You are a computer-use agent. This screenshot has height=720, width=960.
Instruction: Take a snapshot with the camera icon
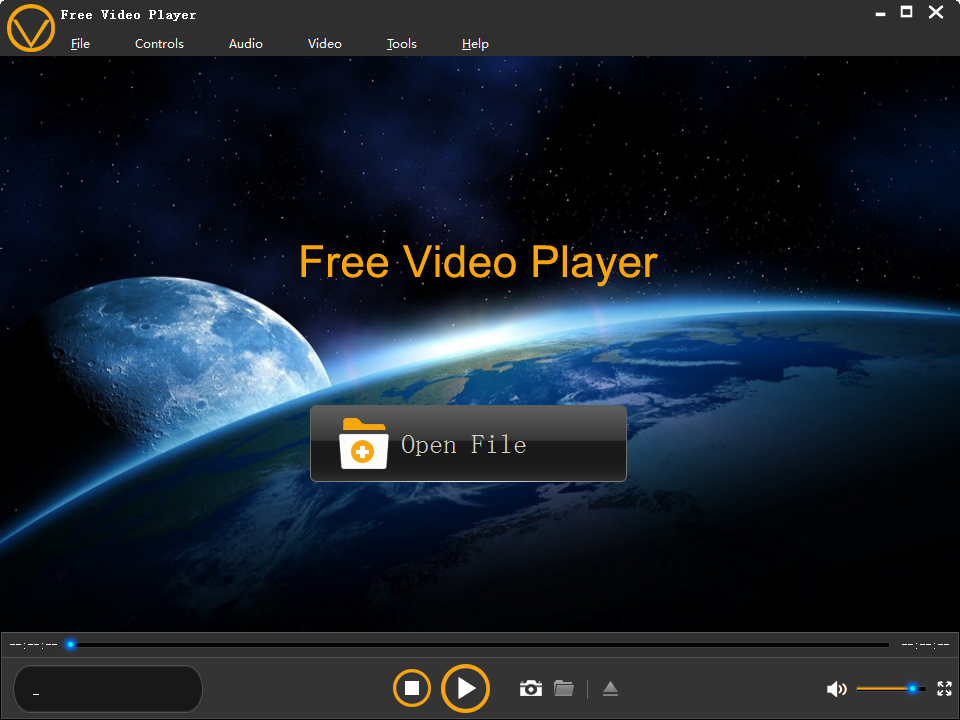coord(530,688)
